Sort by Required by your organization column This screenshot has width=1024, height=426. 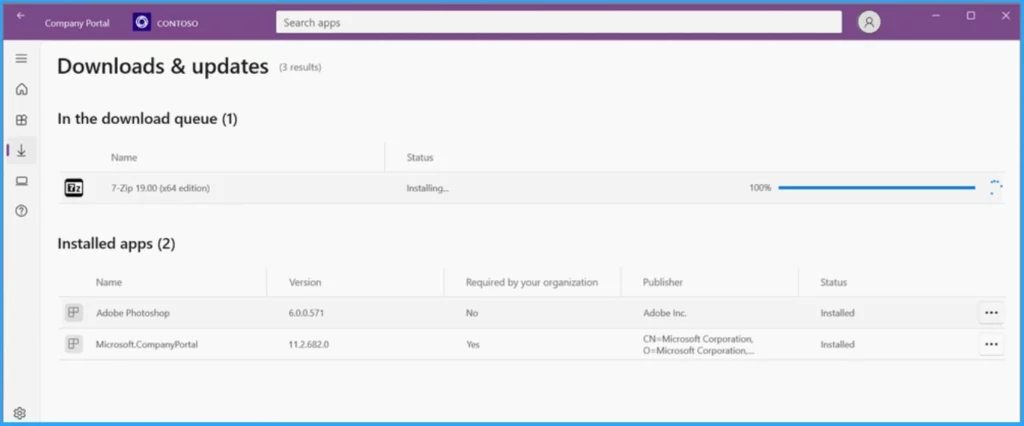[532, 283]
